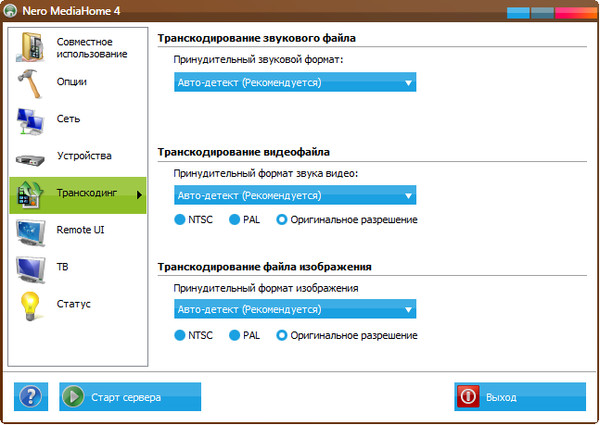Select PAL under image file transcoding
The height and width of the screenshot is (425, 600).
pyautogui.click(x=235, y=336)
